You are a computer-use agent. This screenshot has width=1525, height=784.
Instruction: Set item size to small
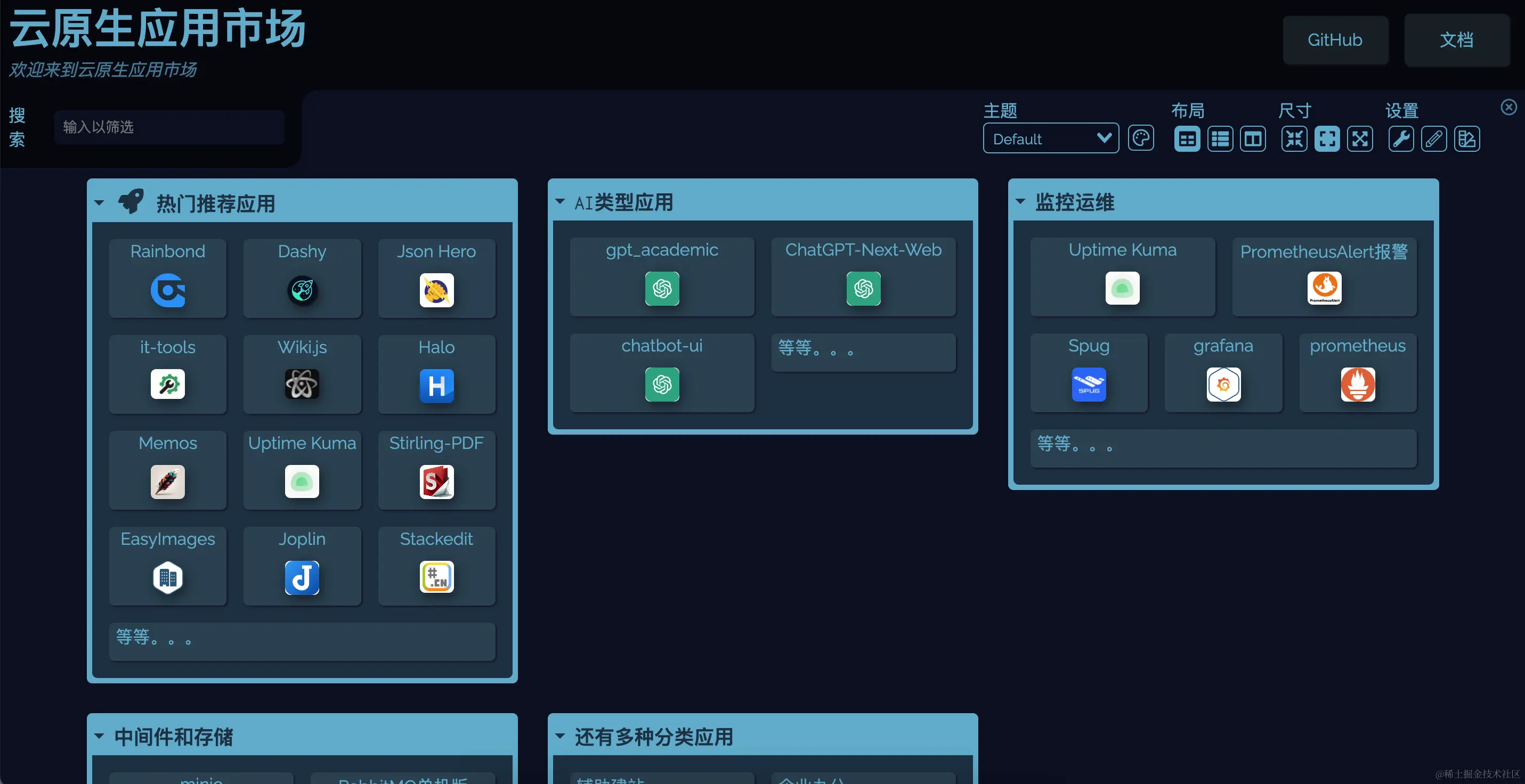(x=1294, y=139)
